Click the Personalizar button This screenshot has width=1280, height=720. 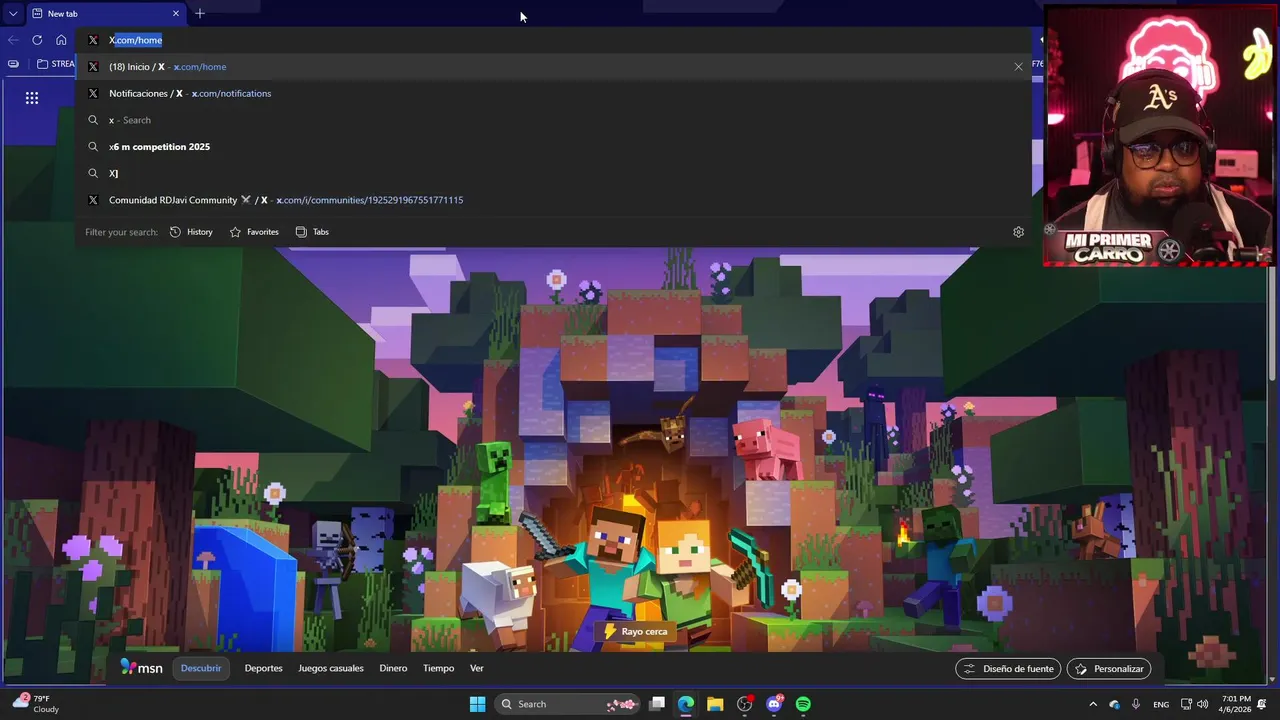click(x=1109, y=669)
